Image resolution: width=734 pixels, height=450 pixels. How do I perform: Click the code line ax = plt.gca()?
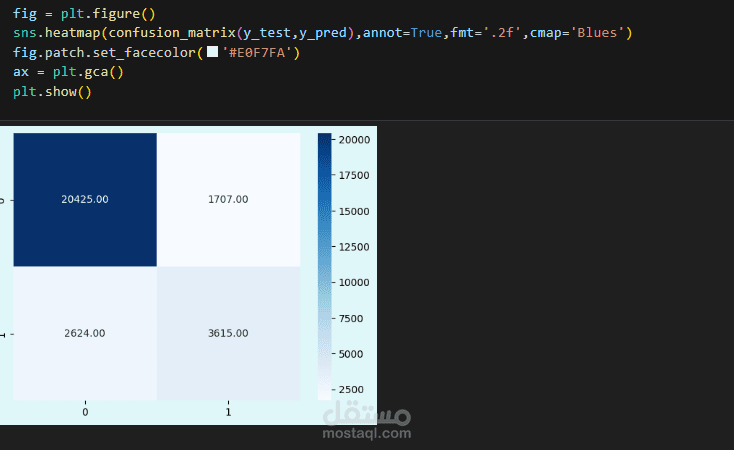[68, 72]
